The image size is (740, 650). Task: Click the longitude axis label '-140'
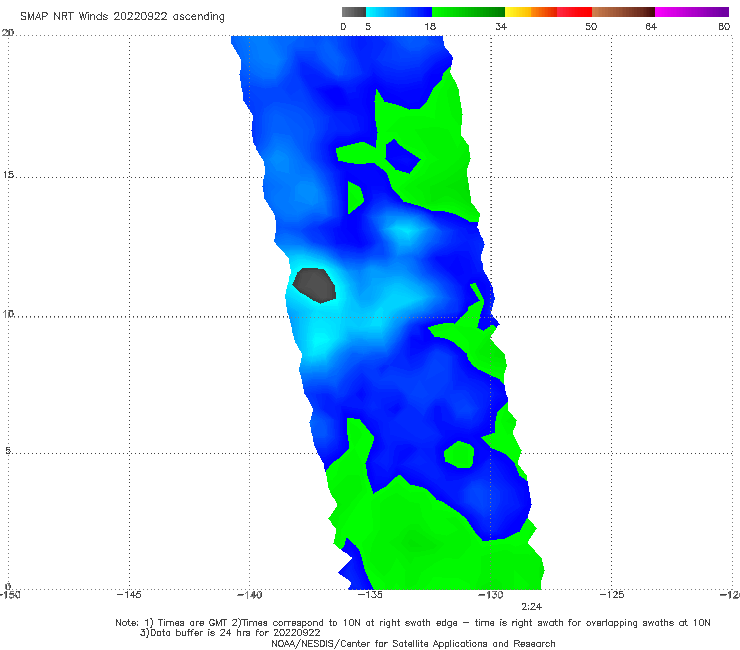(249, 595)
